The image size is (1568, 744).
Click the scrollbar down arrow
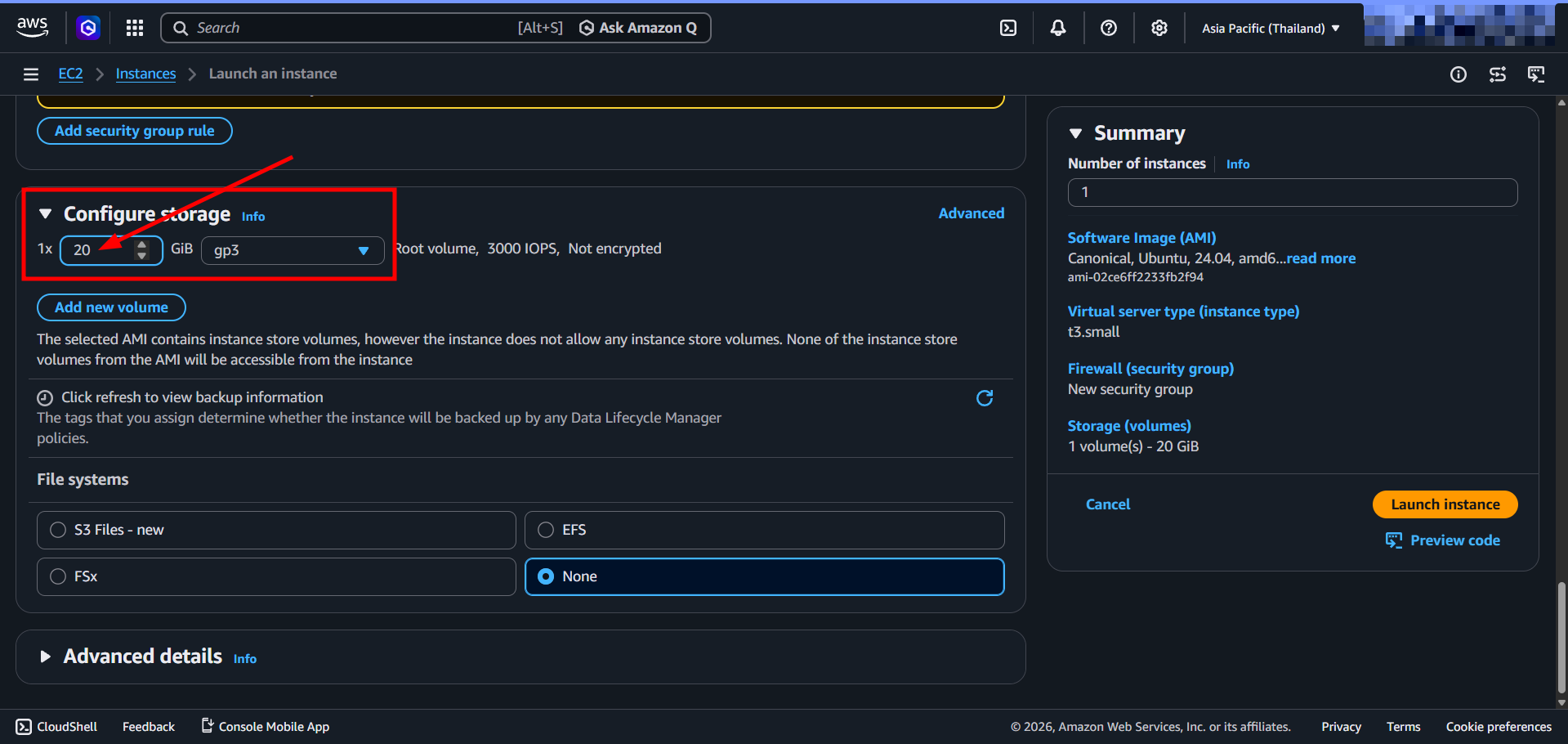click(1561, 702)
